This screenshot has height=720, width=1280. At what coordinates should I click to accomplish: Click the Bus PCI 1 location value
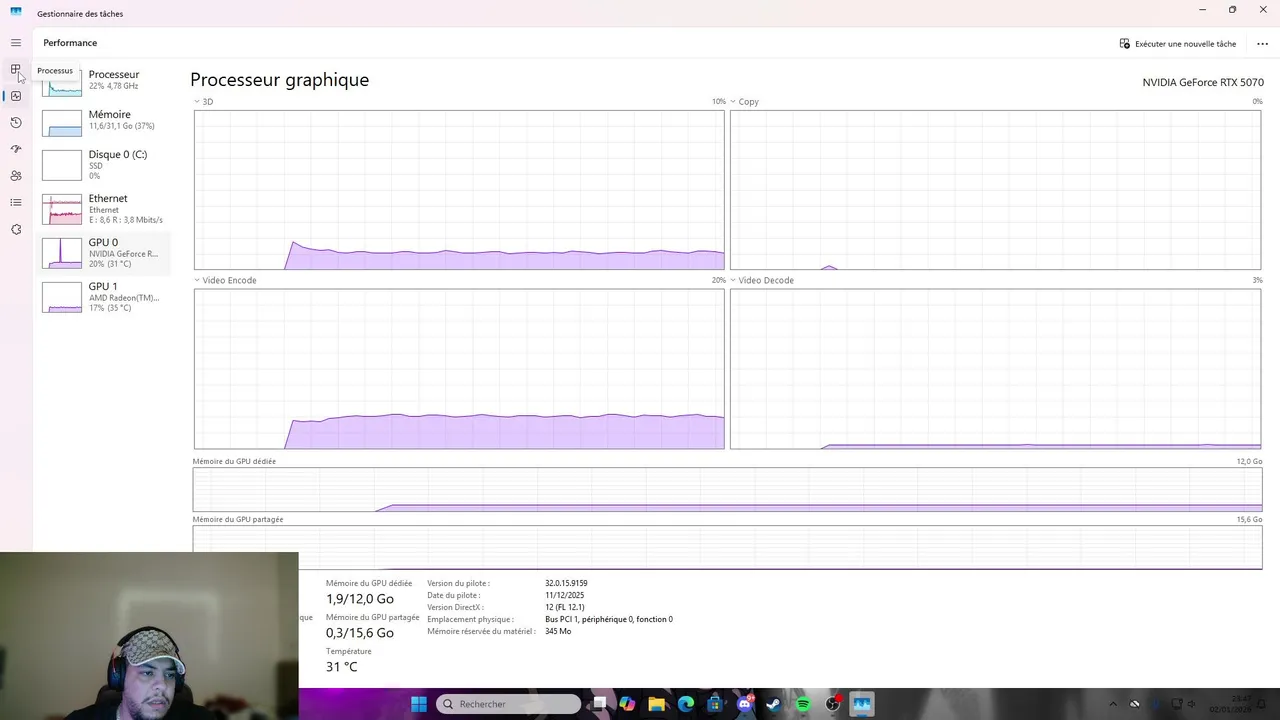point(609,619)
